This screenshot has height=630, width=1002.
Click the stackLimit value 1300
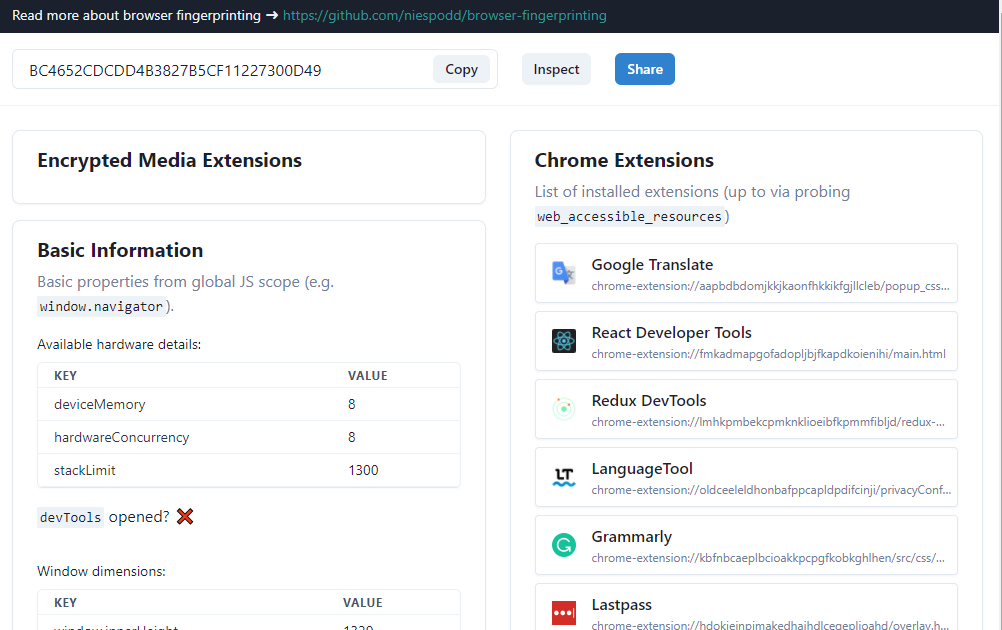click(363, 470)
